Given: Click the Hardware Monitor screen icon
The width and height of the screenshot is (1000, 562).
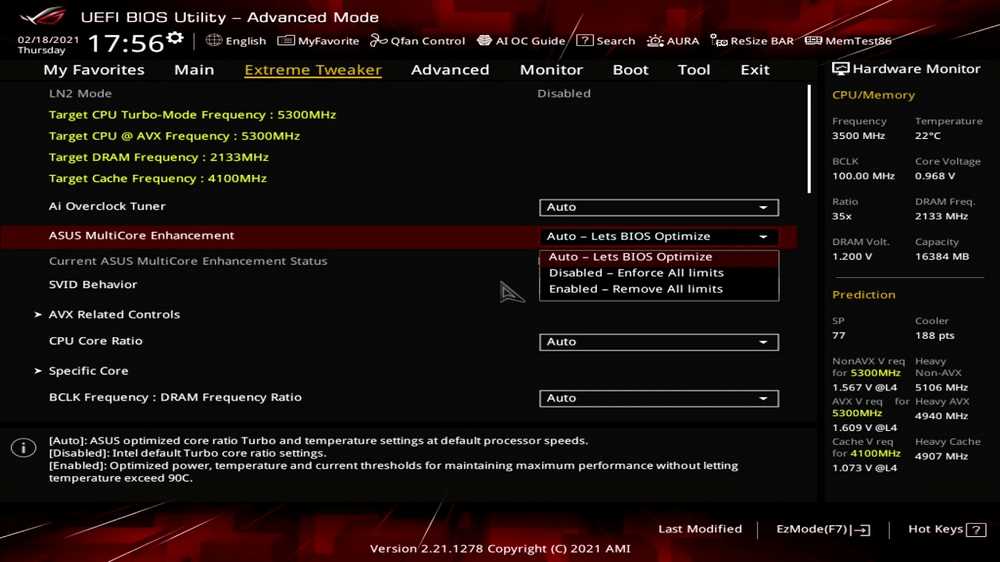Looking at the screenshot, I should coord(841,69).
